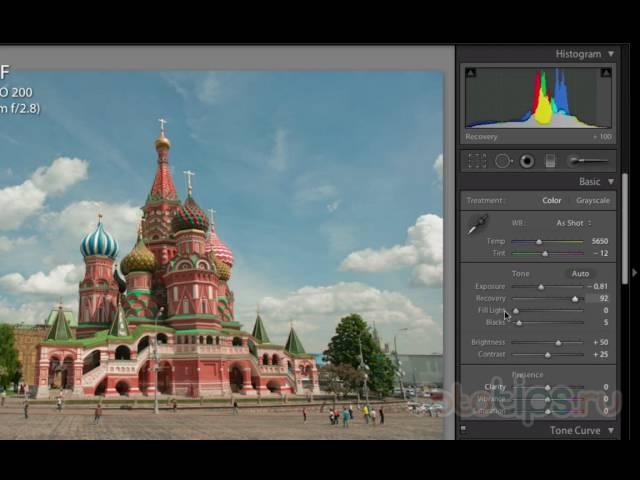Click the Exposure value -0.81
Viewport: 640px width, 480px height.
(x=598, y=286)
